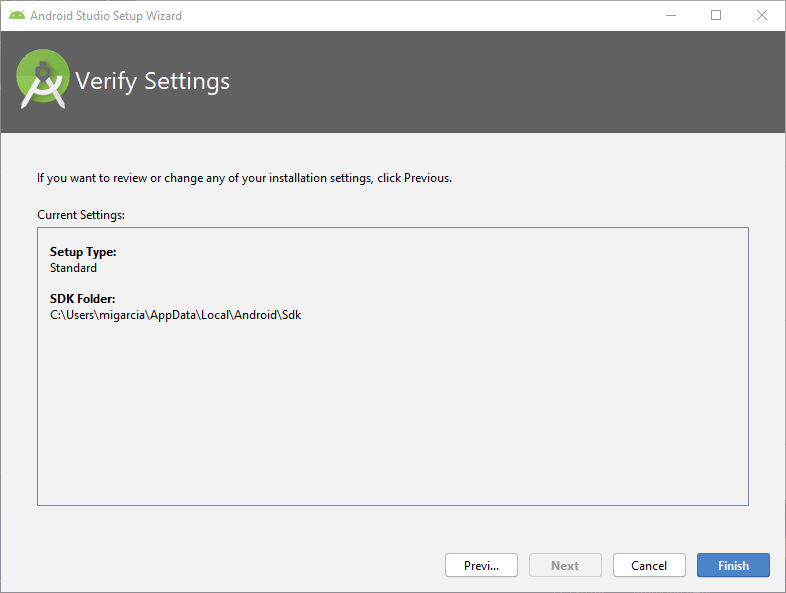Click the Finish button
This screenshot has width=786, height=593.
coord(733,565)
